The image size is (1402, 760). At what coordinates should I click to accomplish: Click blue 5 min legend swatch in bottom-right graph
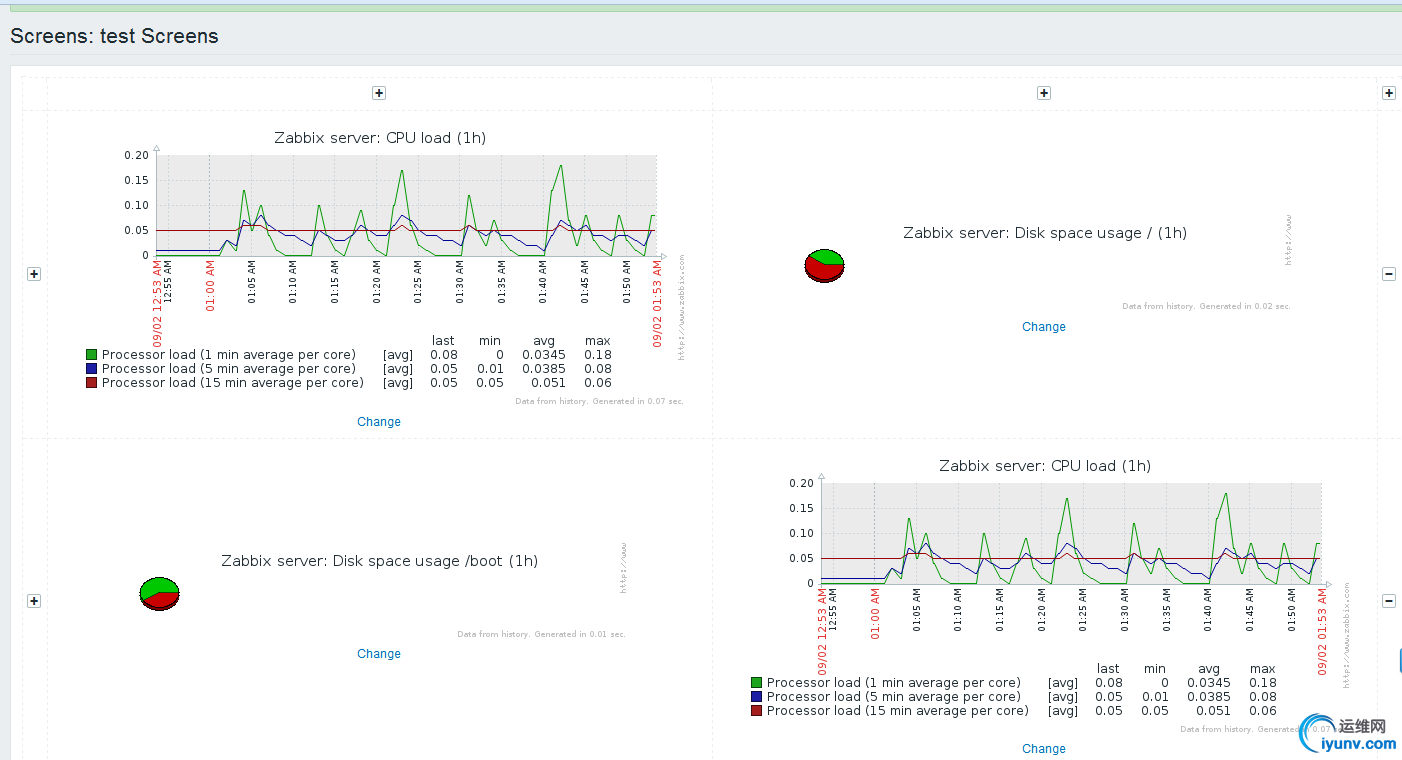pyautogui.click(x=757, y=697)
